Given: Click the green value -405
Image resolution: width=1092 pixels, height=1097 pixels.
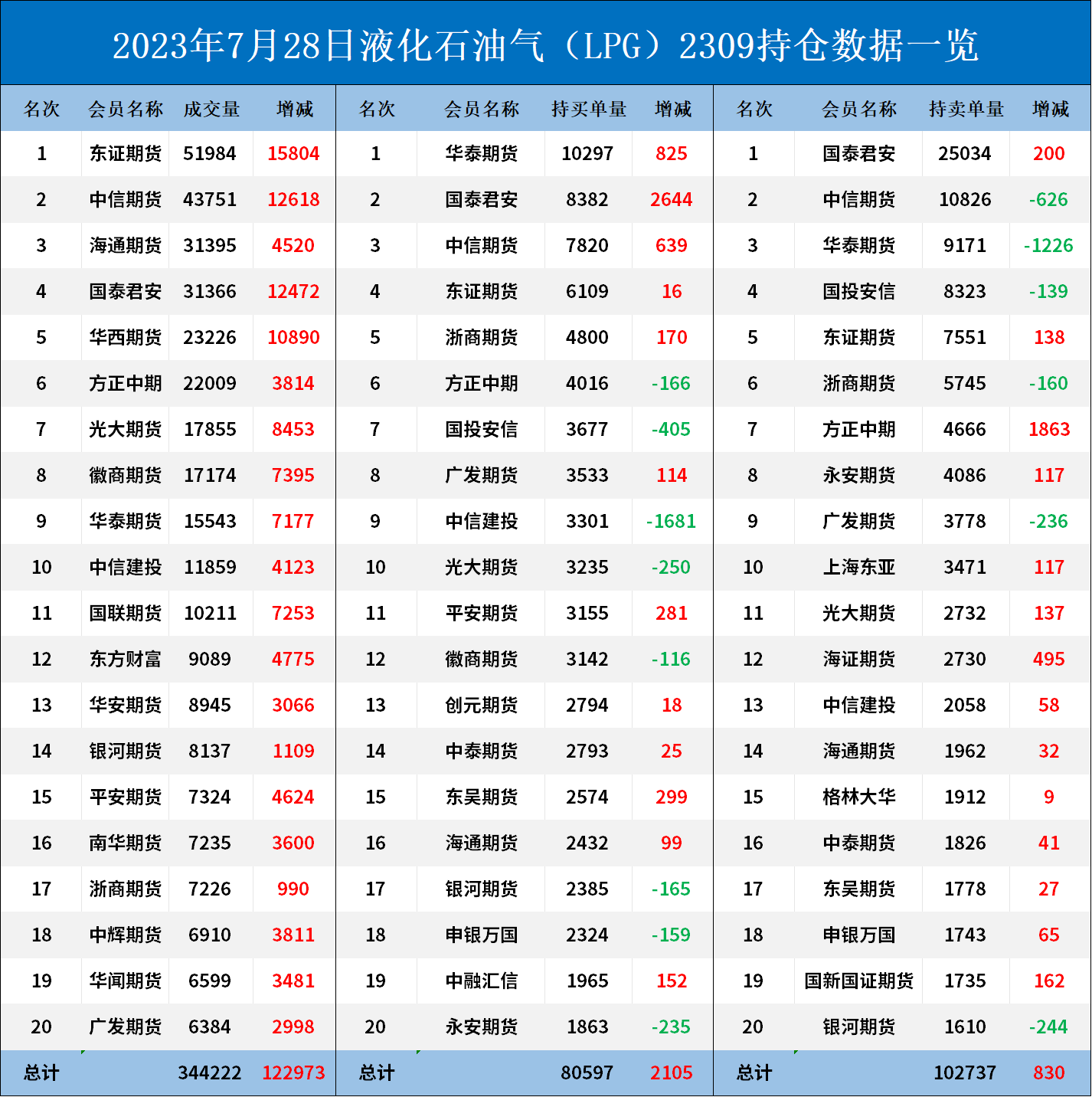Looking at the screenshot, I should tap(672, 430).
